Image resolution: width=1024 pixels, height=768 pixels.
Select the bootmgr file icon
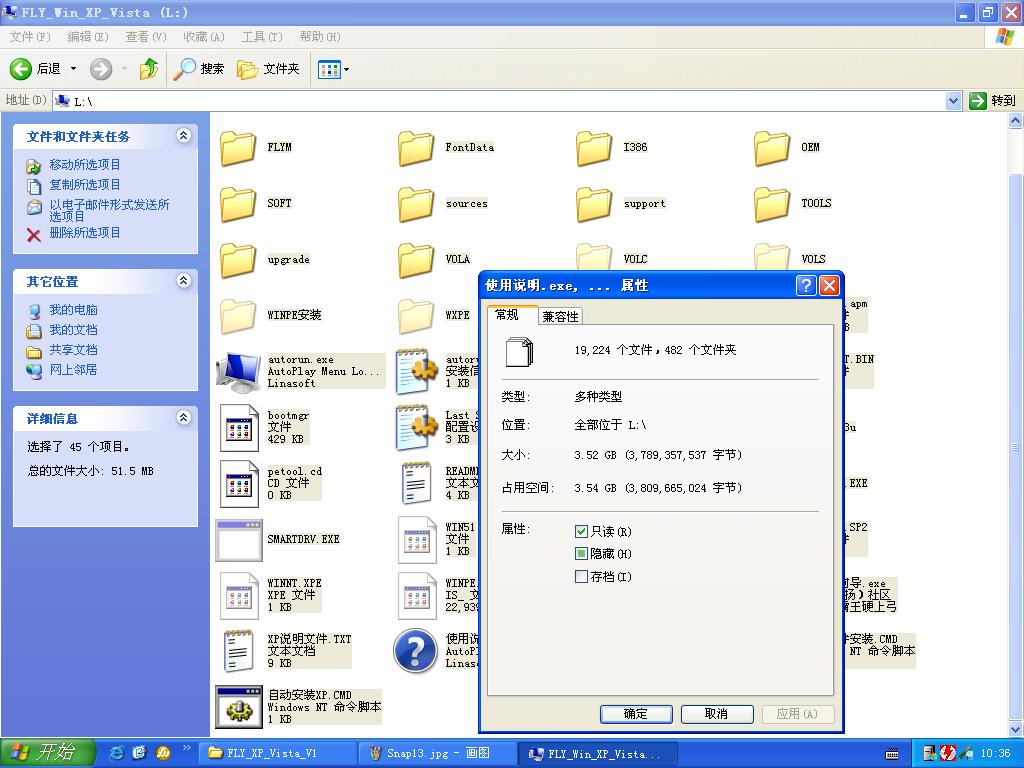click(x=239, y=428)
